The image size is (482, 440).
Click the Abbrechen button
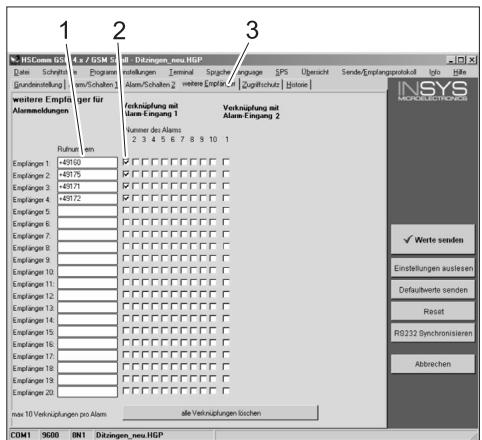[433, 364]
